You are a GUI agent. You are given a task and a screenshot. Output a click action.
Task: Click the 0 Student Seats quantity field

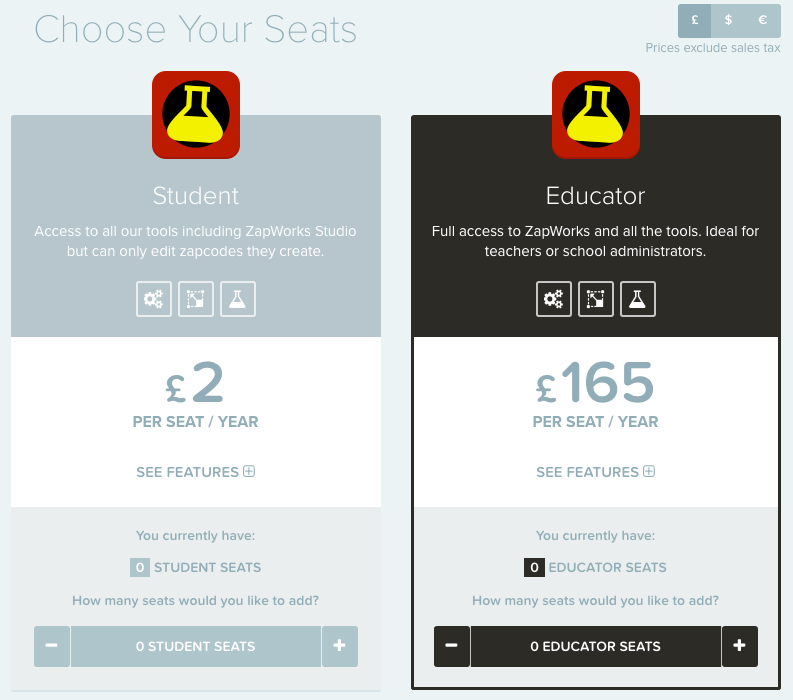(196, 646)
